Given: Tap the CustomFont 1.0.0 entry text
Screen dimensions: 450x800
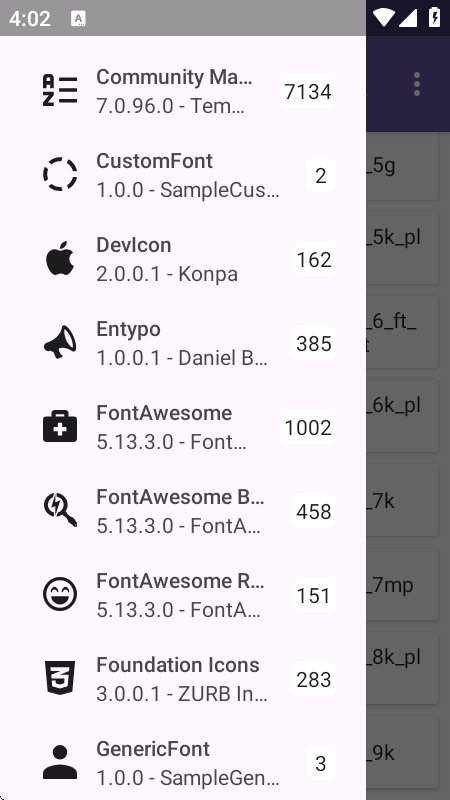Looking at the screenshot, I should point(188,176).
